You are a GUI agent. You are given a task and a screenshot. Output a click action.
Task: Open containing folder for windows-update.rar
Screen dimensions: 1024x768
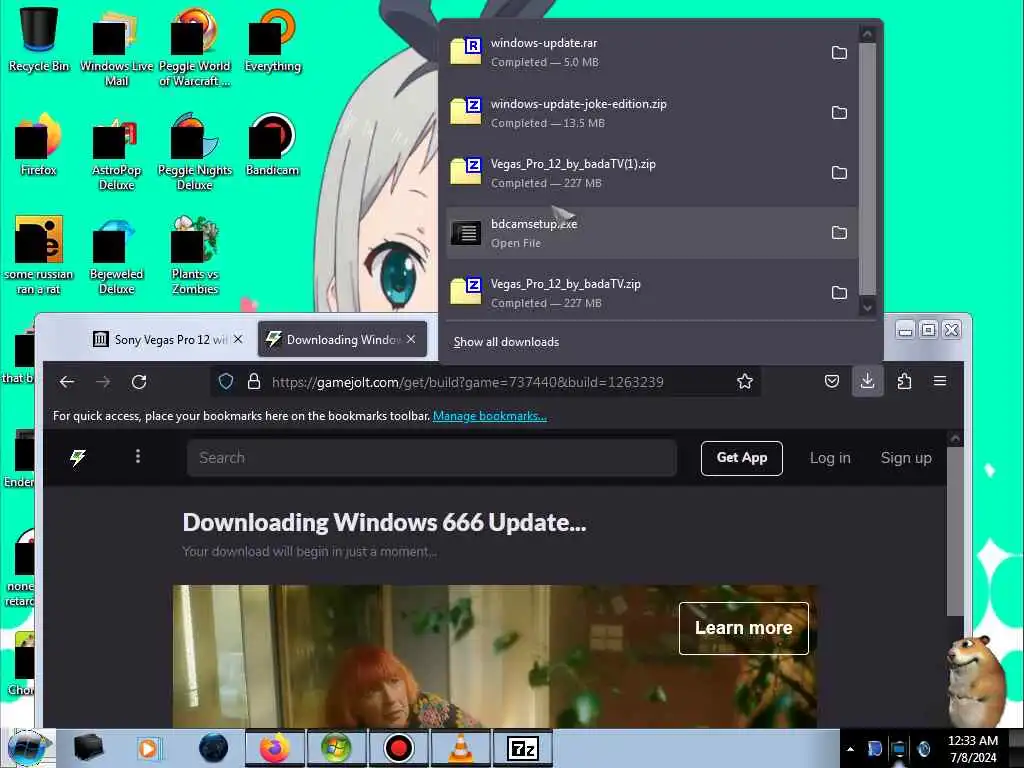[839, 52]
